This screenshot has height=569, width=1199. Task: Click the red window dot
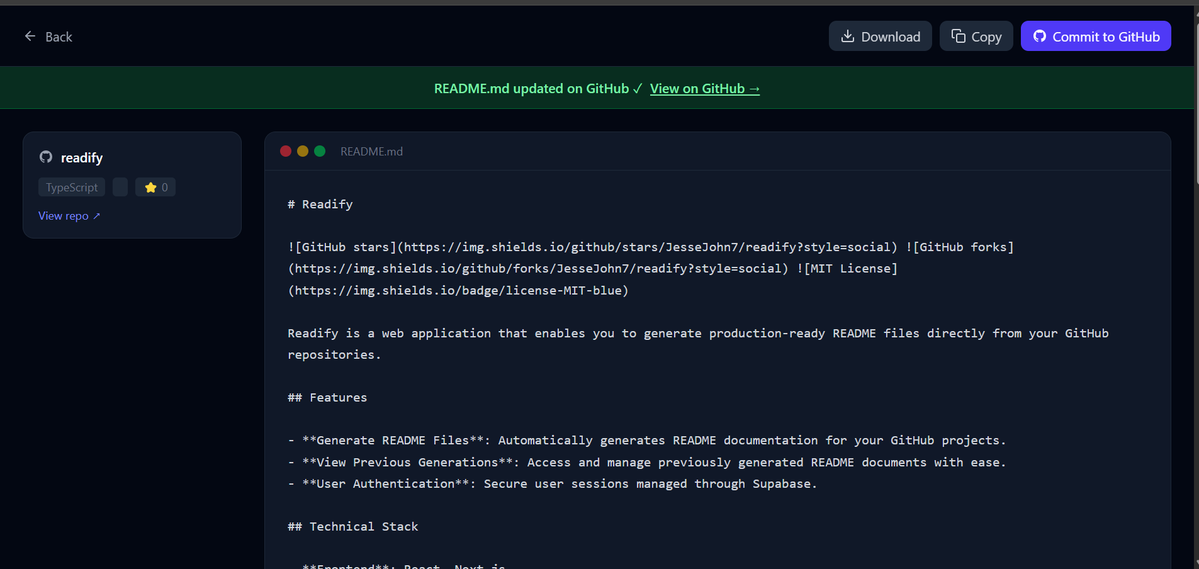pos(286,151)
